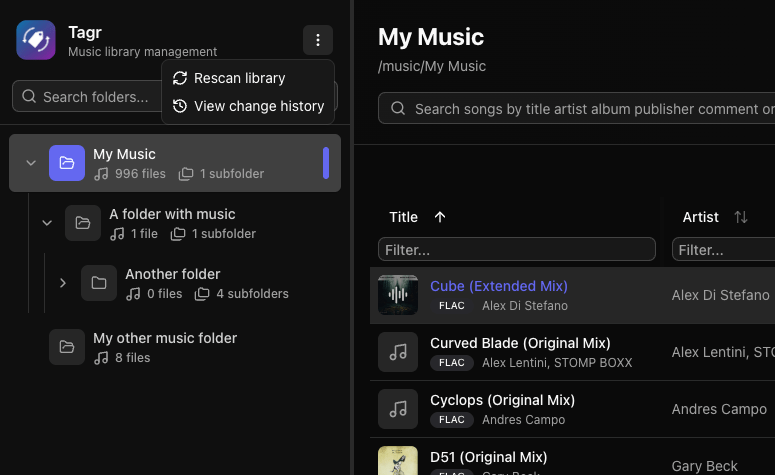Sort by the Title column header
Image resolution: width=775 pixels, height=475 pixels.
tap(404, 217)
